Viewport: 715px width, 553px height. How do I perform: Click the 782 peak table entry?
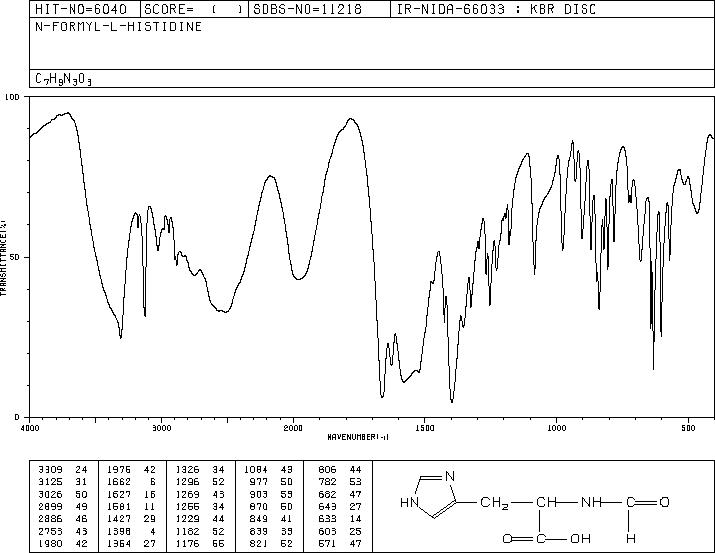[x=340, y=482]
